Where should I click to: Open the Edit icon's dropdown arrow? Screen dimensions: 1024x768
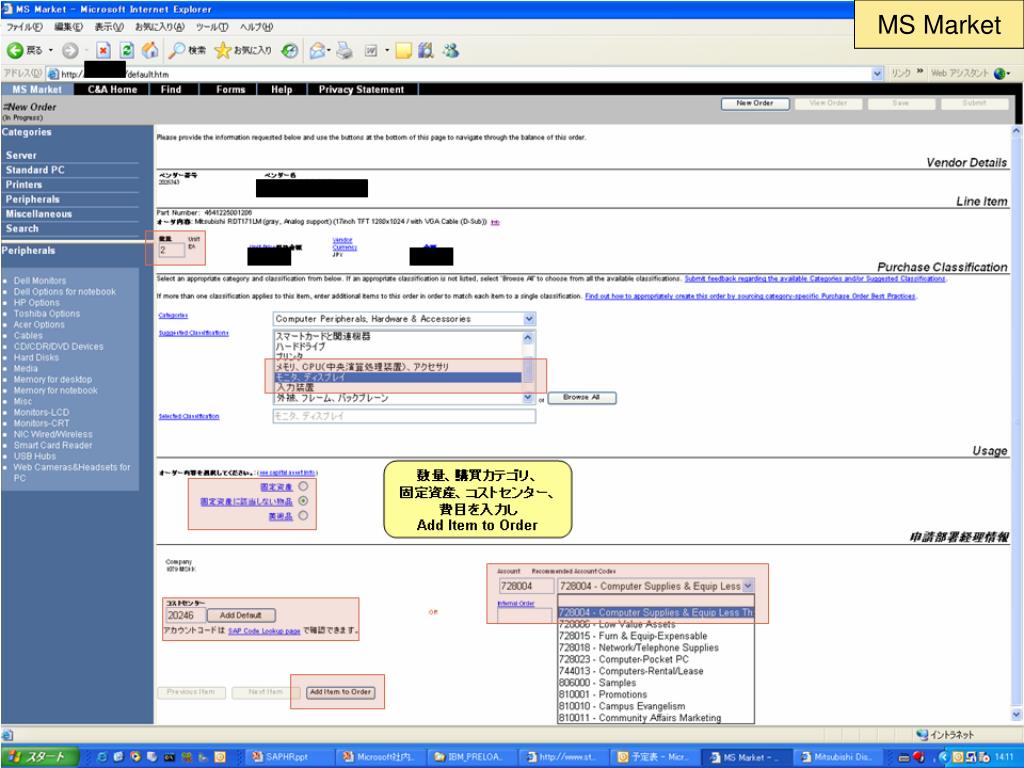pyautogui.click(x=387, y=50)
